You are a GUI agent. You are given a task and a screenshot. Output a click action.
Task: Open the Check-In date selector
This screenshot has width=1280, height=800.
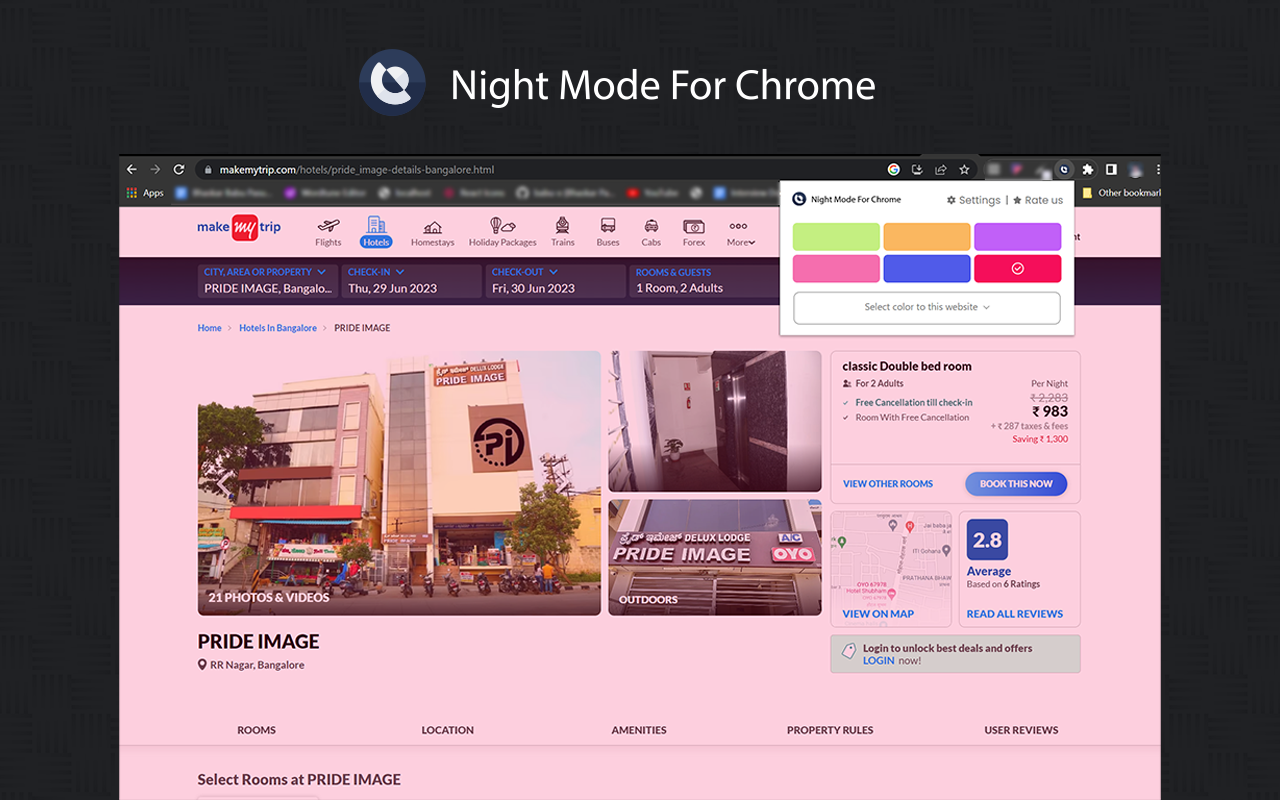411,281
